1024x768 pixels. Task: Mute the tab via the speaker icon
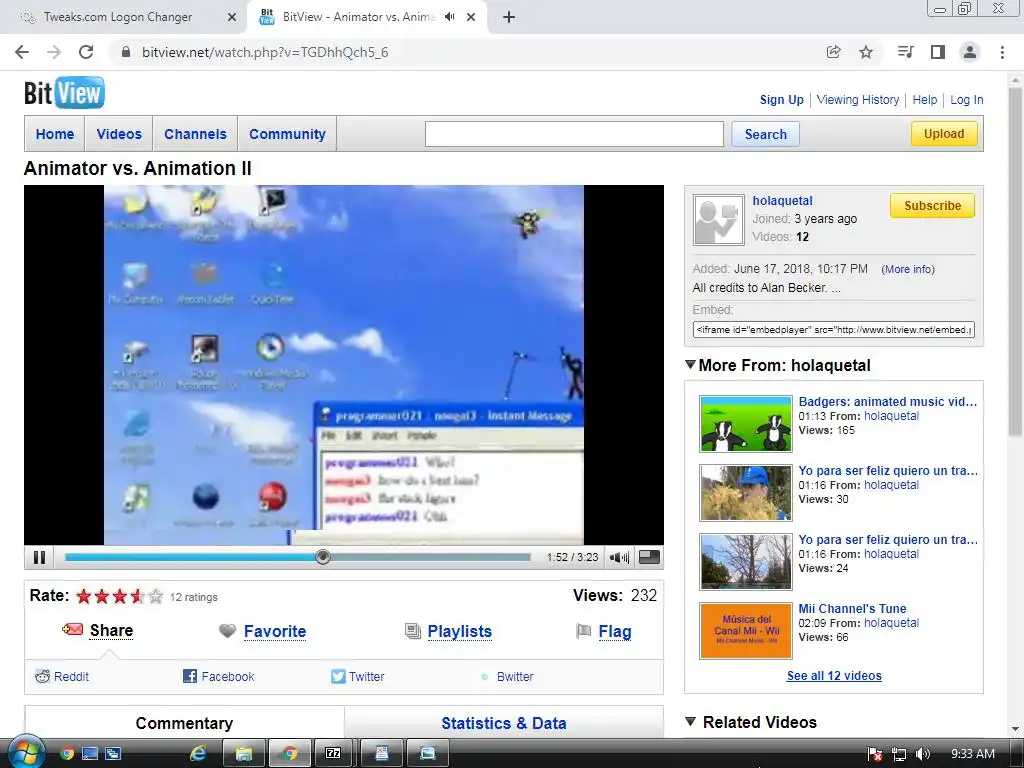[449, 17]
